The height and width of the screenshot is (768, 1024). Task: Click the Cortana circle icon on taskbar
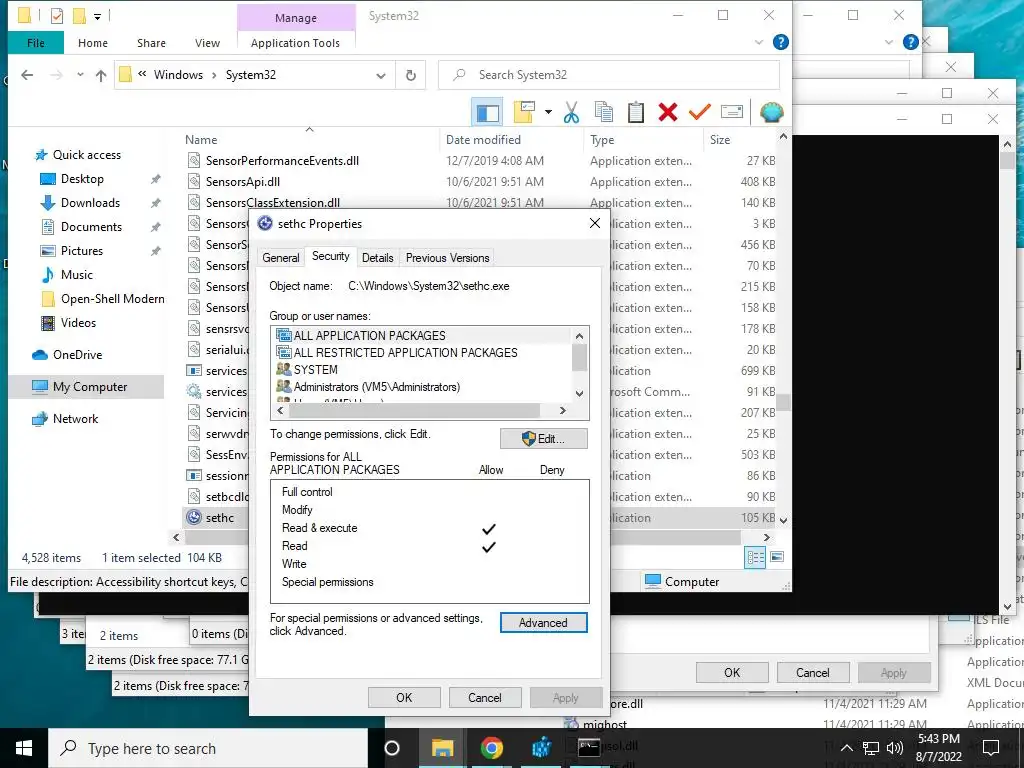[x=392, y=748]
